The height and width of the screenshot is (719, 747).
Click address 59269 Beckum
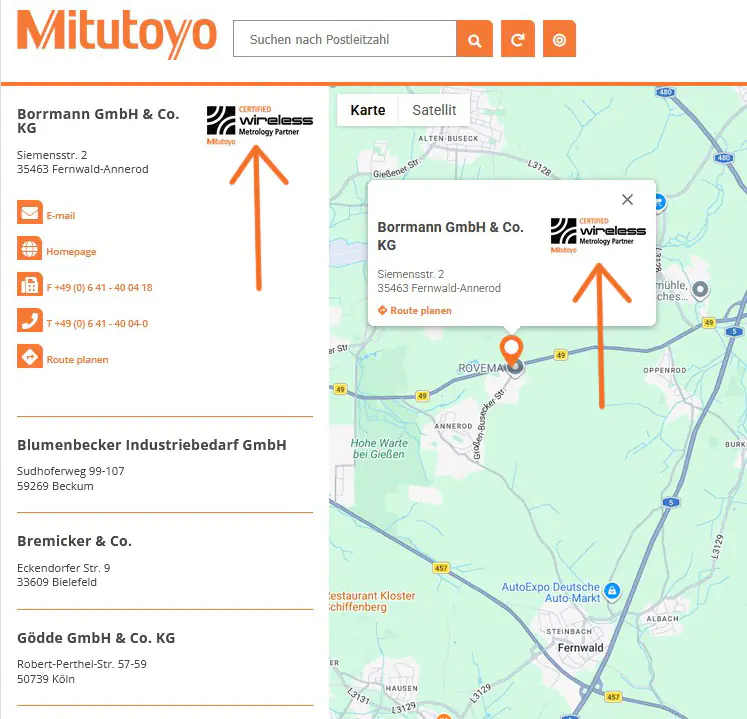[x=55, y=486]
